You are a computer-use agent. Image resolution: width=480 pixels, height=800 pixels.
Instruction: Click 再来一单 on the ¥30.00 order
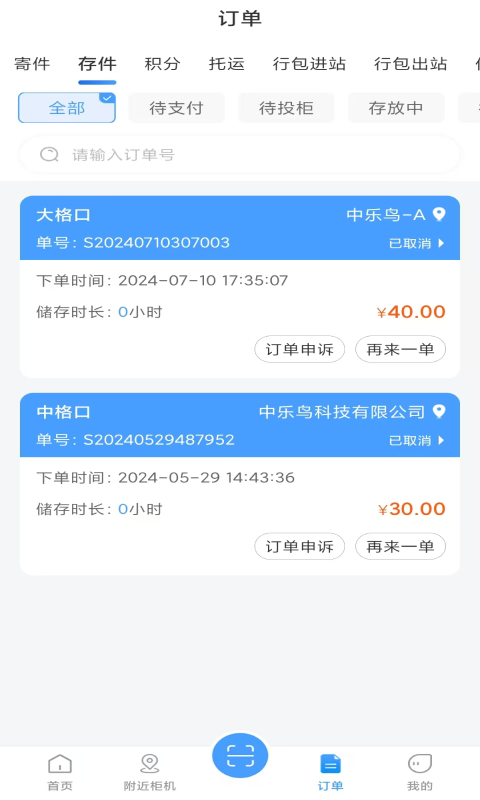[x=400, y=546]
